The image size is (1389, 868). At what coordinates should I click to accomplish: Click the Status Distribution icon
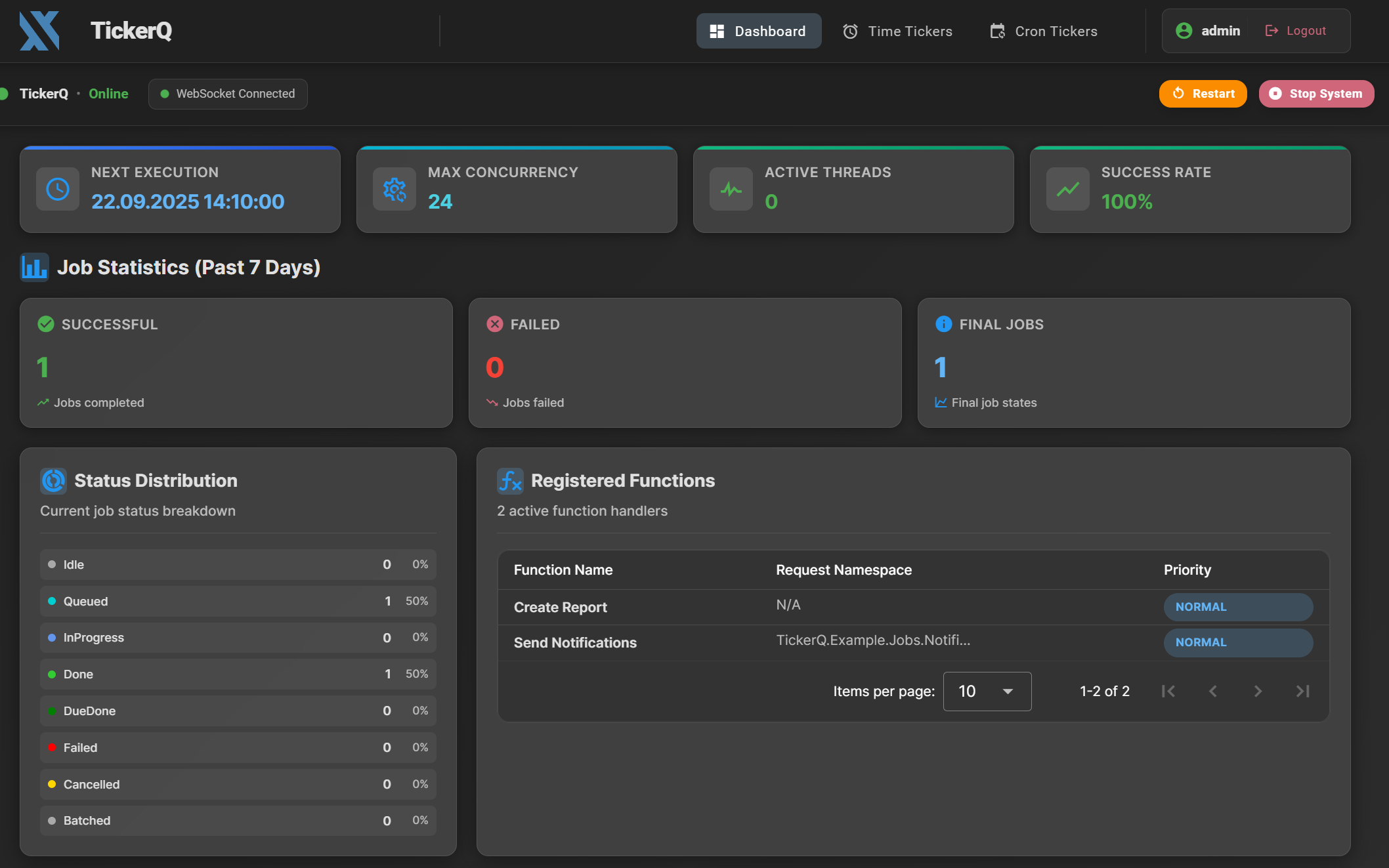[x=53, y=480]
